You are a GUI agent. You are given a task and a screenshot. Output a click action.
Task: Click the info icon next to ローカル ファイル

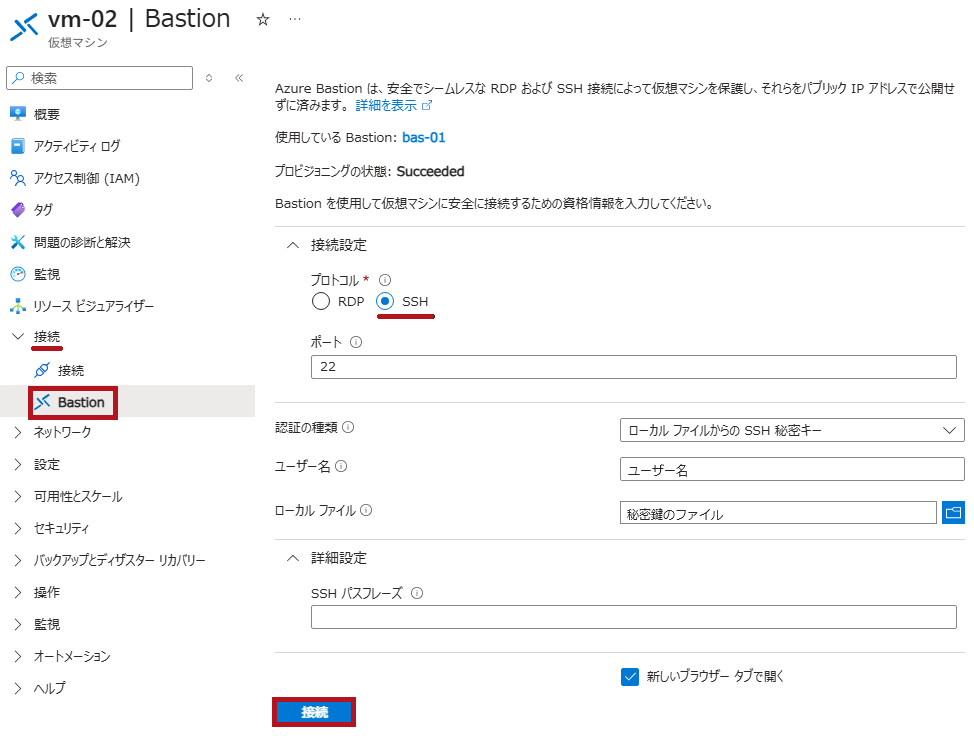366,510
